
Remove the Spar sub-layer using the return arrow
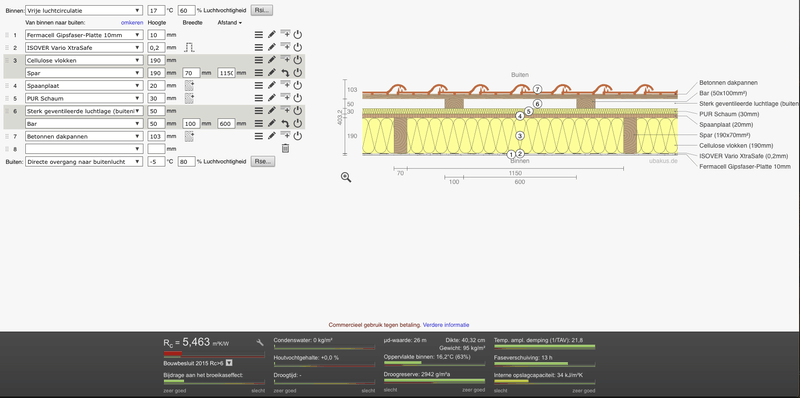285,73
